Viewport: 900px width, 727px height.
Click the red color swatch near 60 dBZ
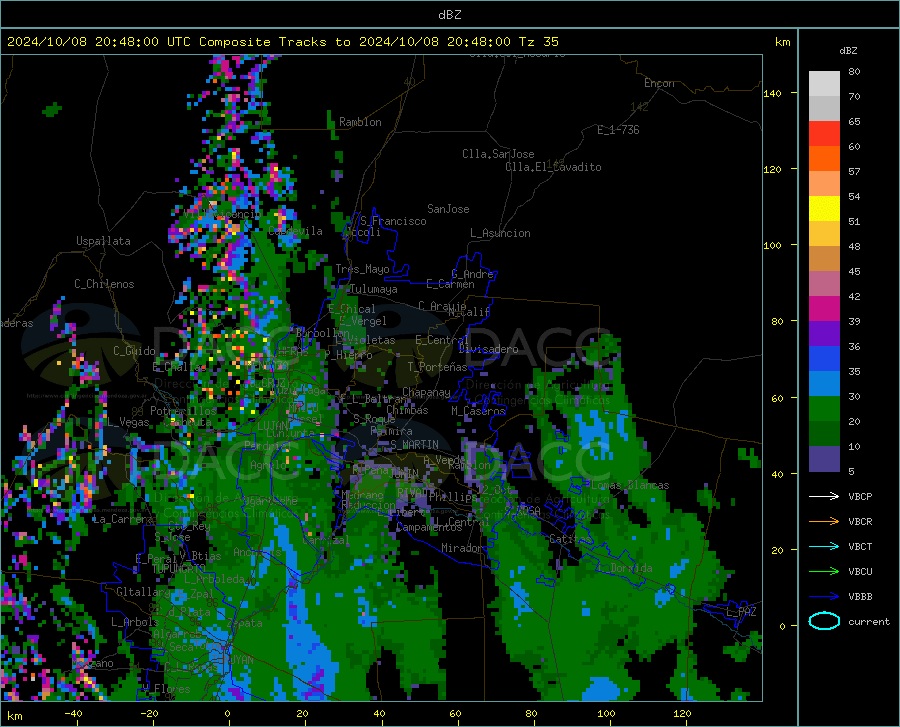click(x=824, y=134)
